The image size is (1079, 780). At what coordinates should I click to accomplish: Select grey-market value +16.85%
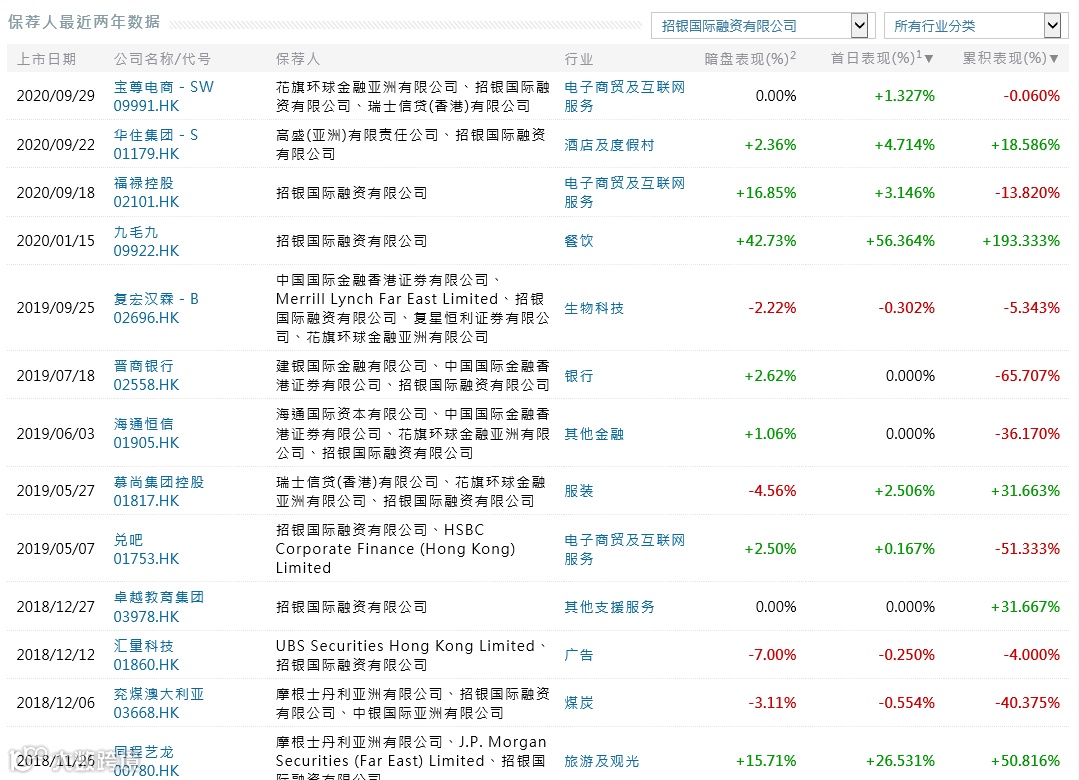766,193
